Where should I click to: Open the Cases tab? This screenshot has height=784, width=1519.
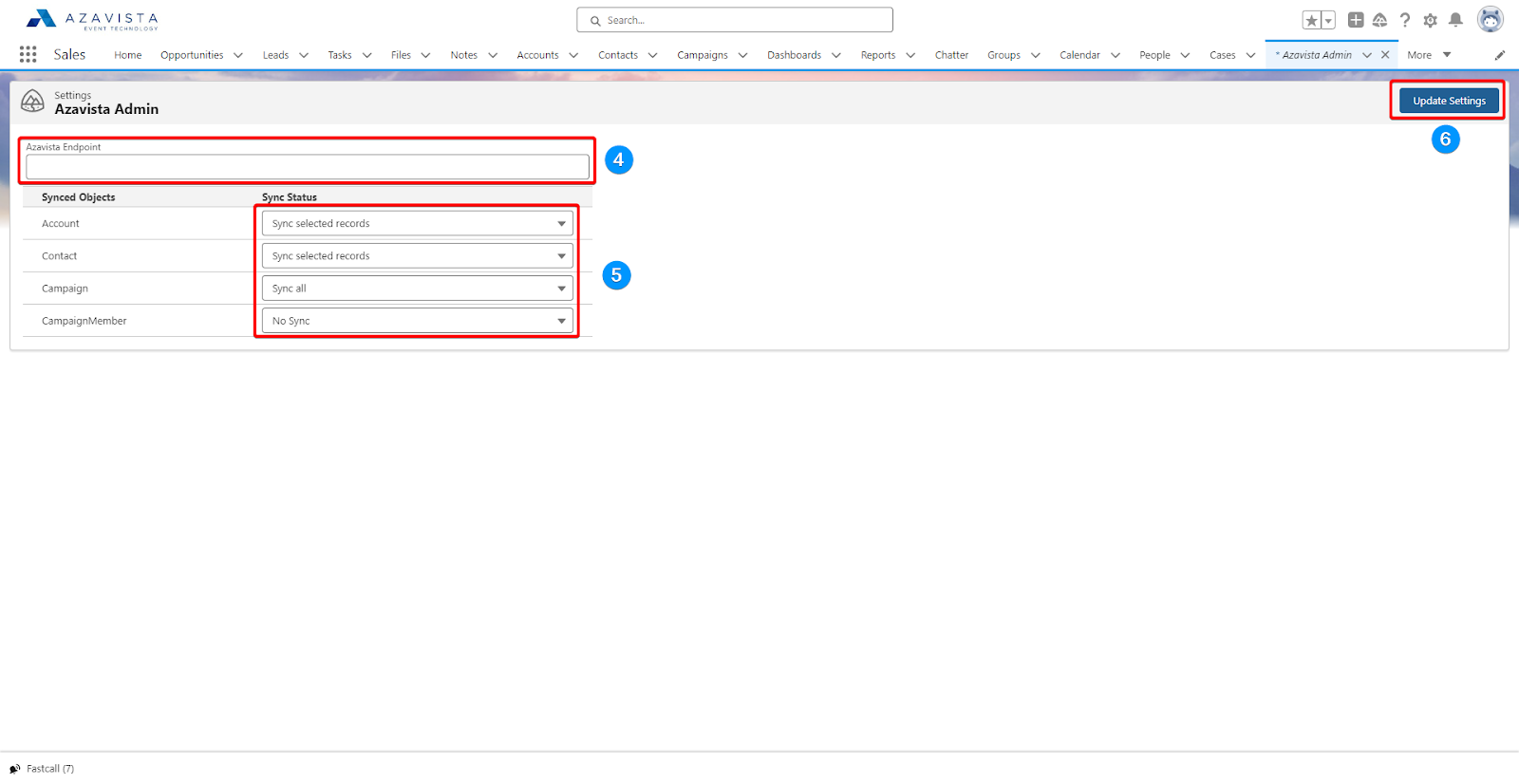(1223, 55)
